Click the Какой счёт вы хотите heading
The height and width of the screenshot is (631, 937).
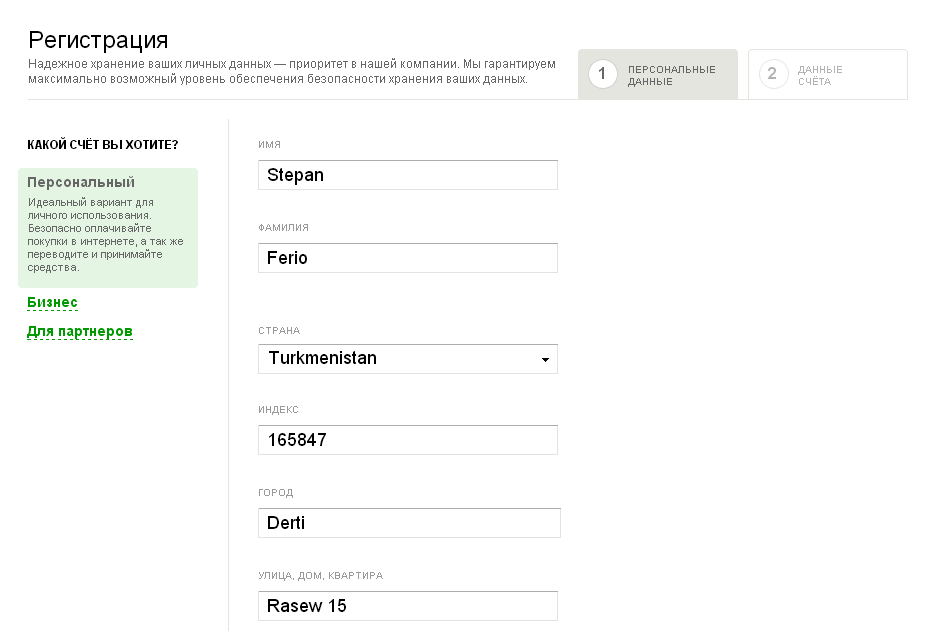(x=103, y=145)
